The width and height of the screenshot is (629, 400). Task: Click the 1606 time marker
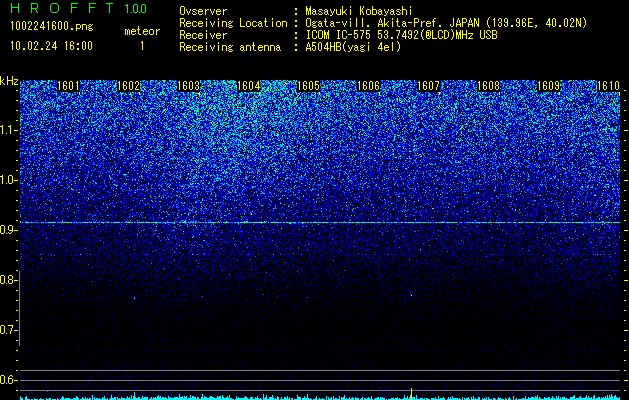368,86
